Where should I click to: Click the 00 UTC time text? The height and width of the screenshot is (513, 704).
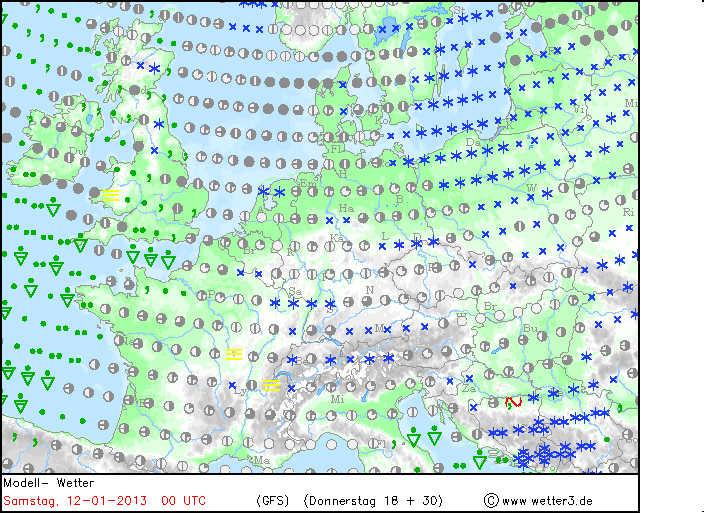point(184,500)
